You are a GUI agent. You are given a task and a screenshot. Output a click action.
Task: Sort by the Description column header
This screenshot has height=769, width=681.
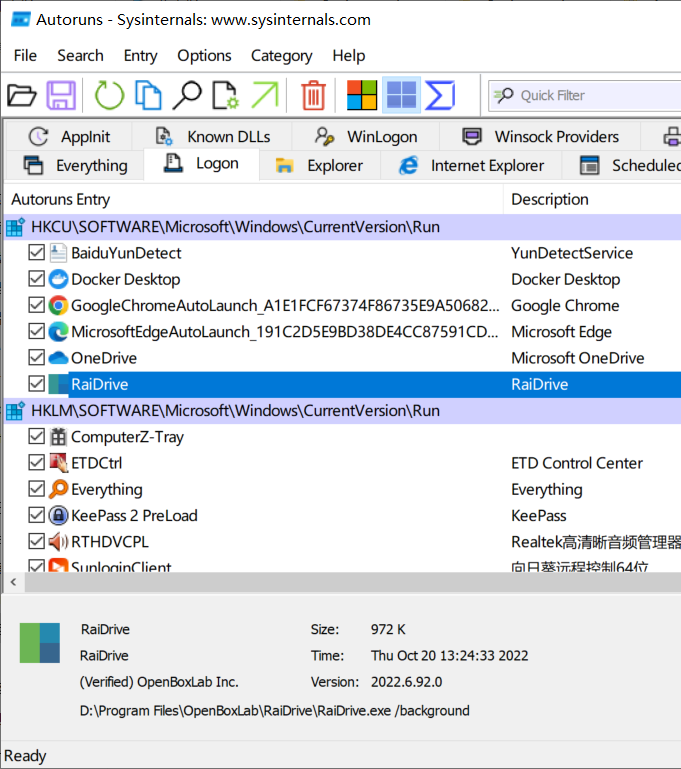click(592, 199)
